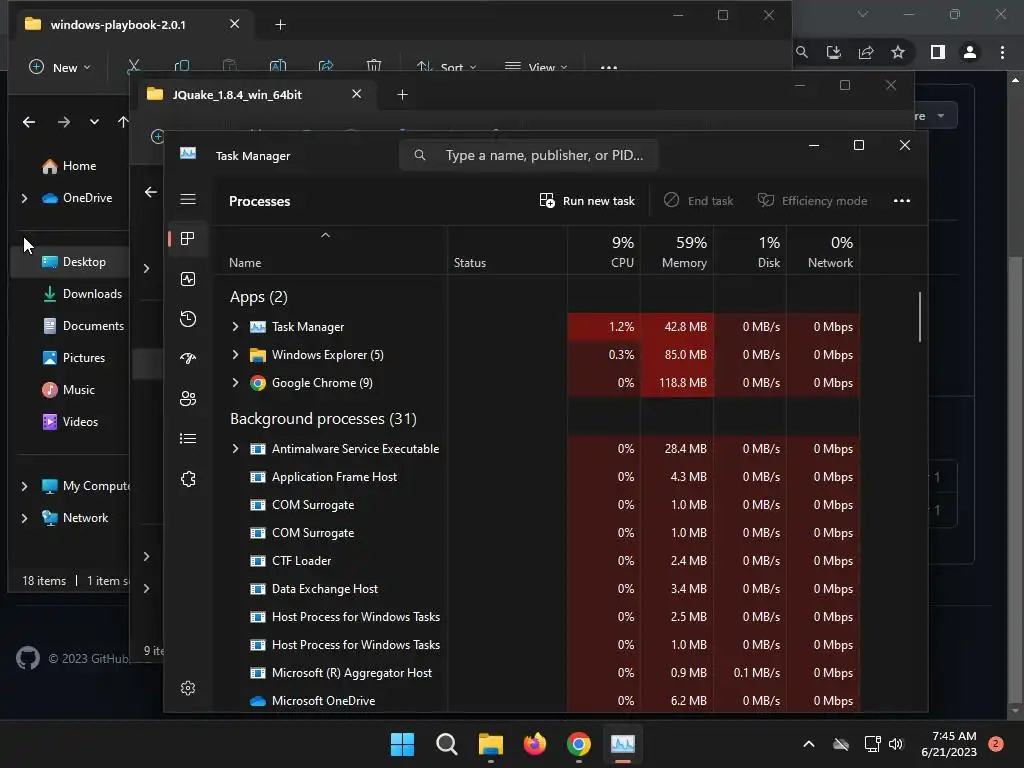1024x768 pixels.
Task: Expand the OneDrive tree node
Action: pos(24,198)
